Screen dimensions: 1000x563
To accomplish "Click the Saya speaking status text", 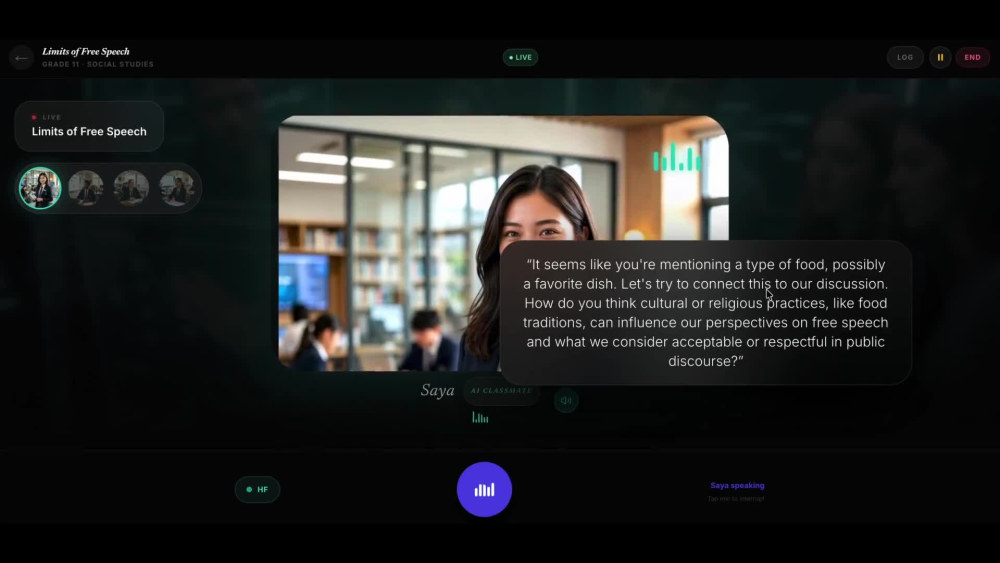I will 737,485.
